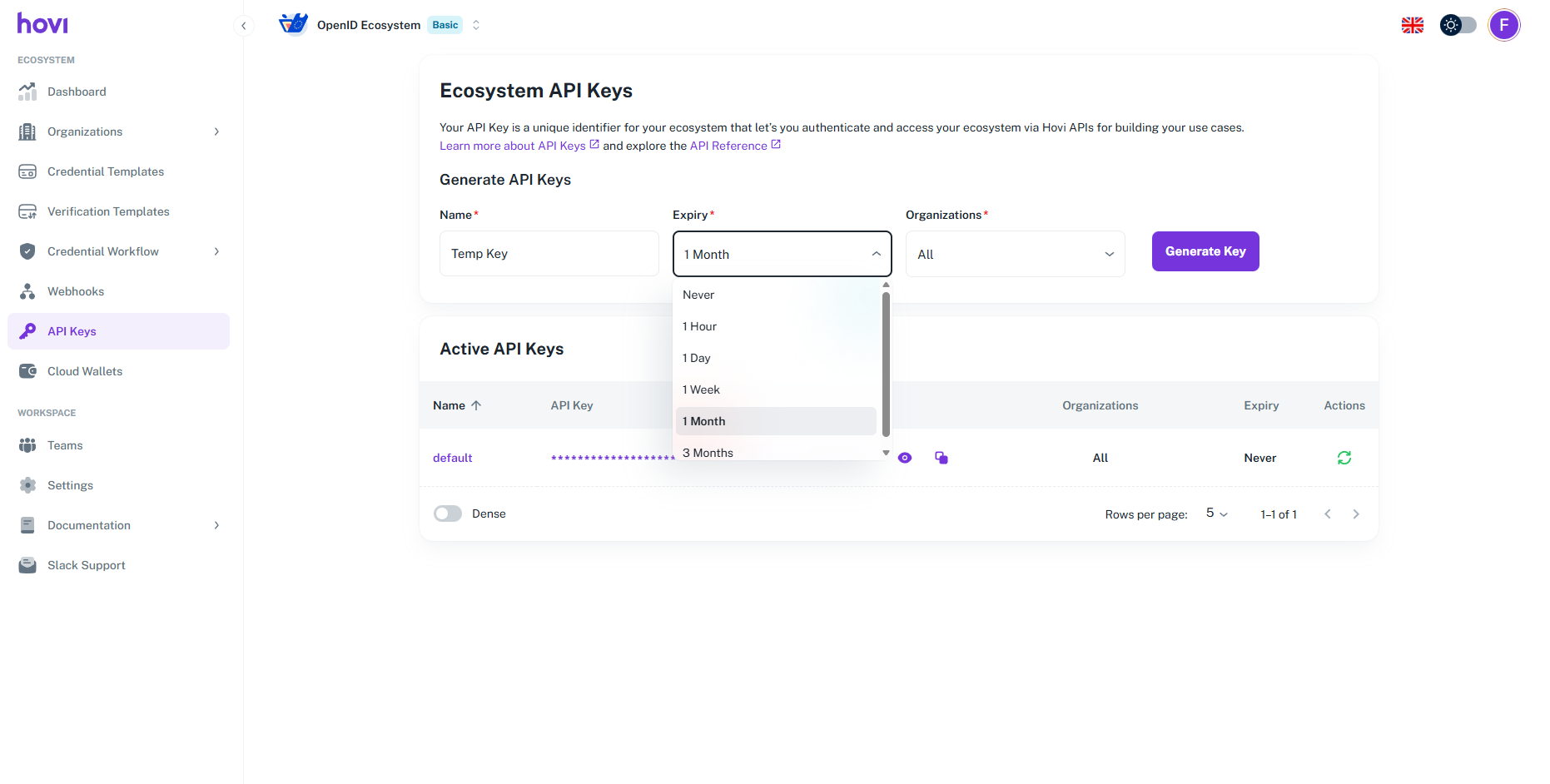Go to Dashboard in the sidebar
The image size is (1550, 784).
click(x=77, y=92)
